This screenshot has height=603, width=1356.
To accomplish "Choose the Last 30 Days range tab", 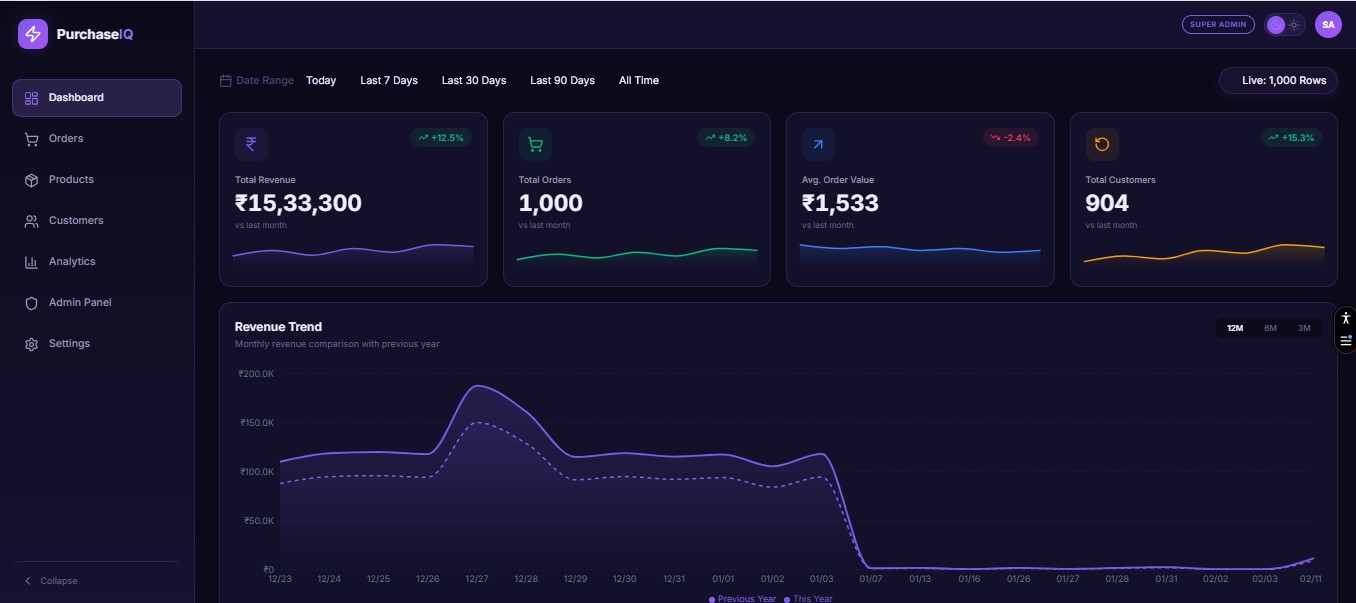I will click(474, 80).
